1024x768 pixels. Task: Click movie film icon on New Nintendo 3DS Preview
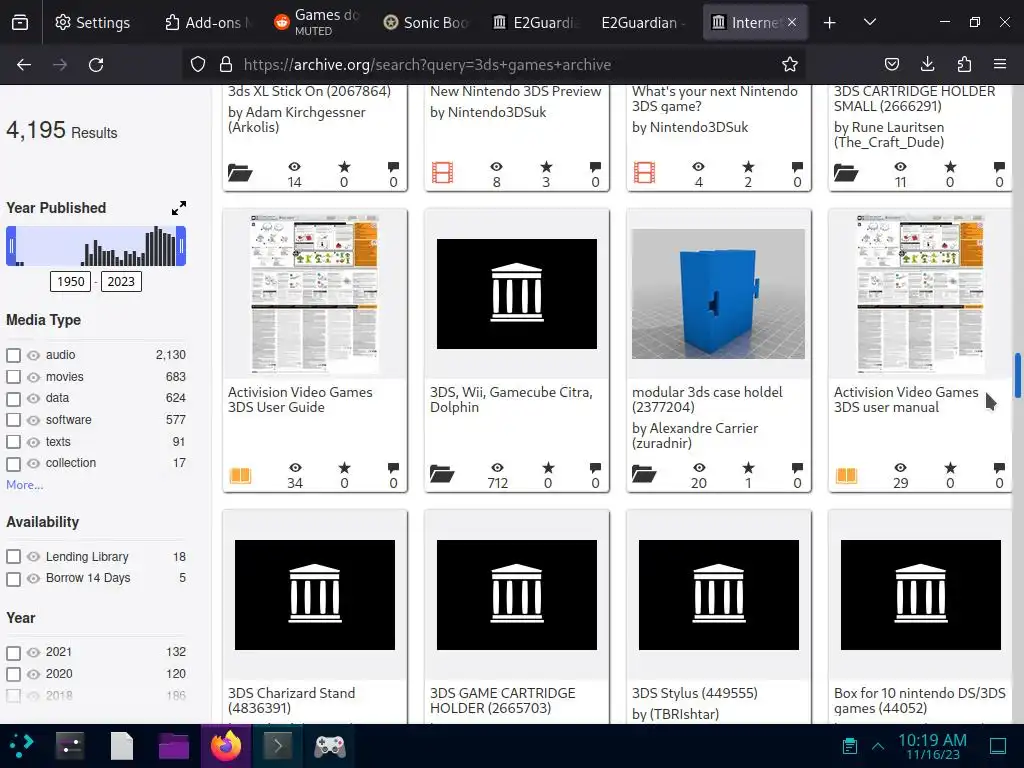pyautogui.click(x=442, y=173)
